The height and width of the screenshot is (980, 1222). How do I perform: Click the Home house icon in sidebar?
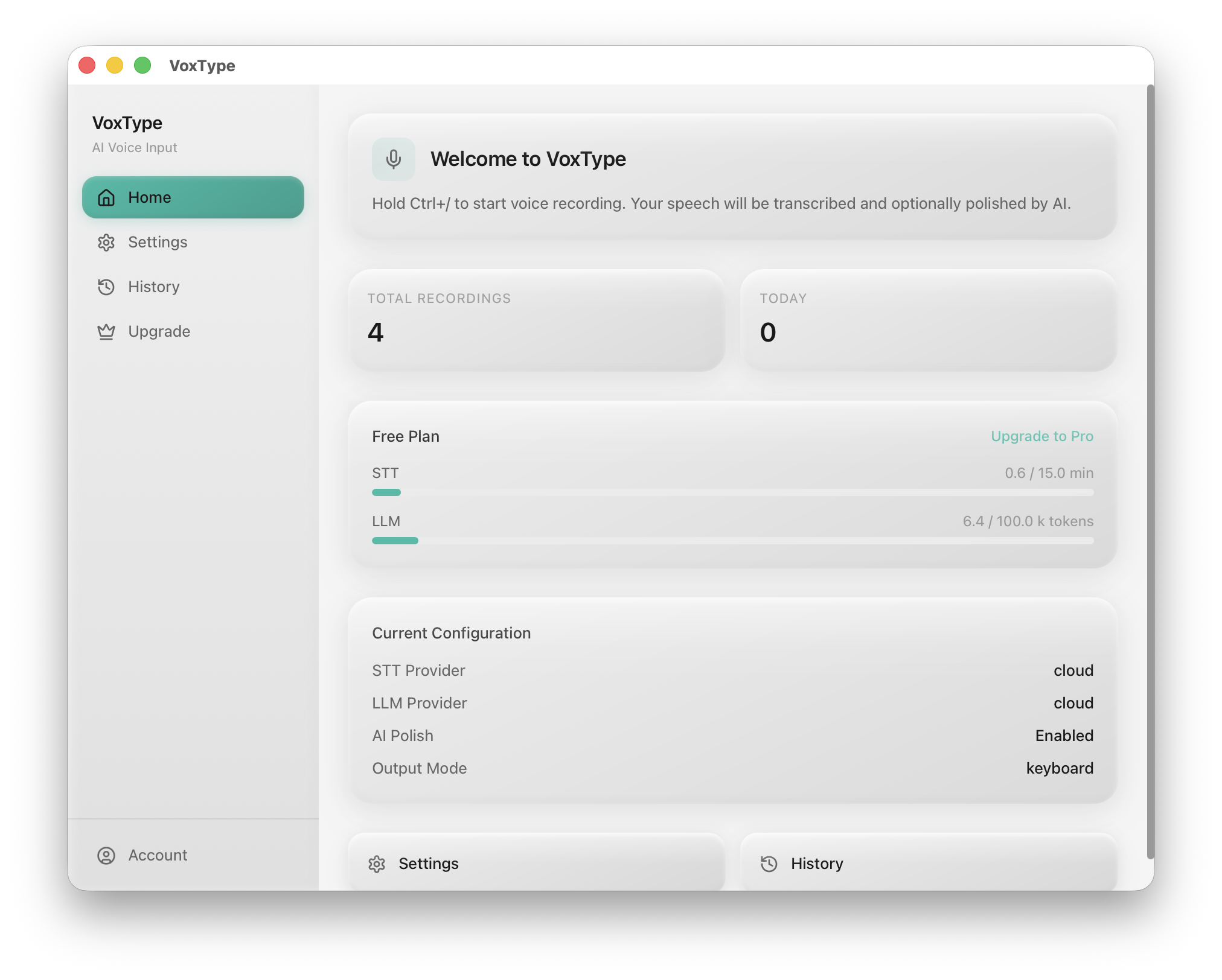(x=106, y=198)
